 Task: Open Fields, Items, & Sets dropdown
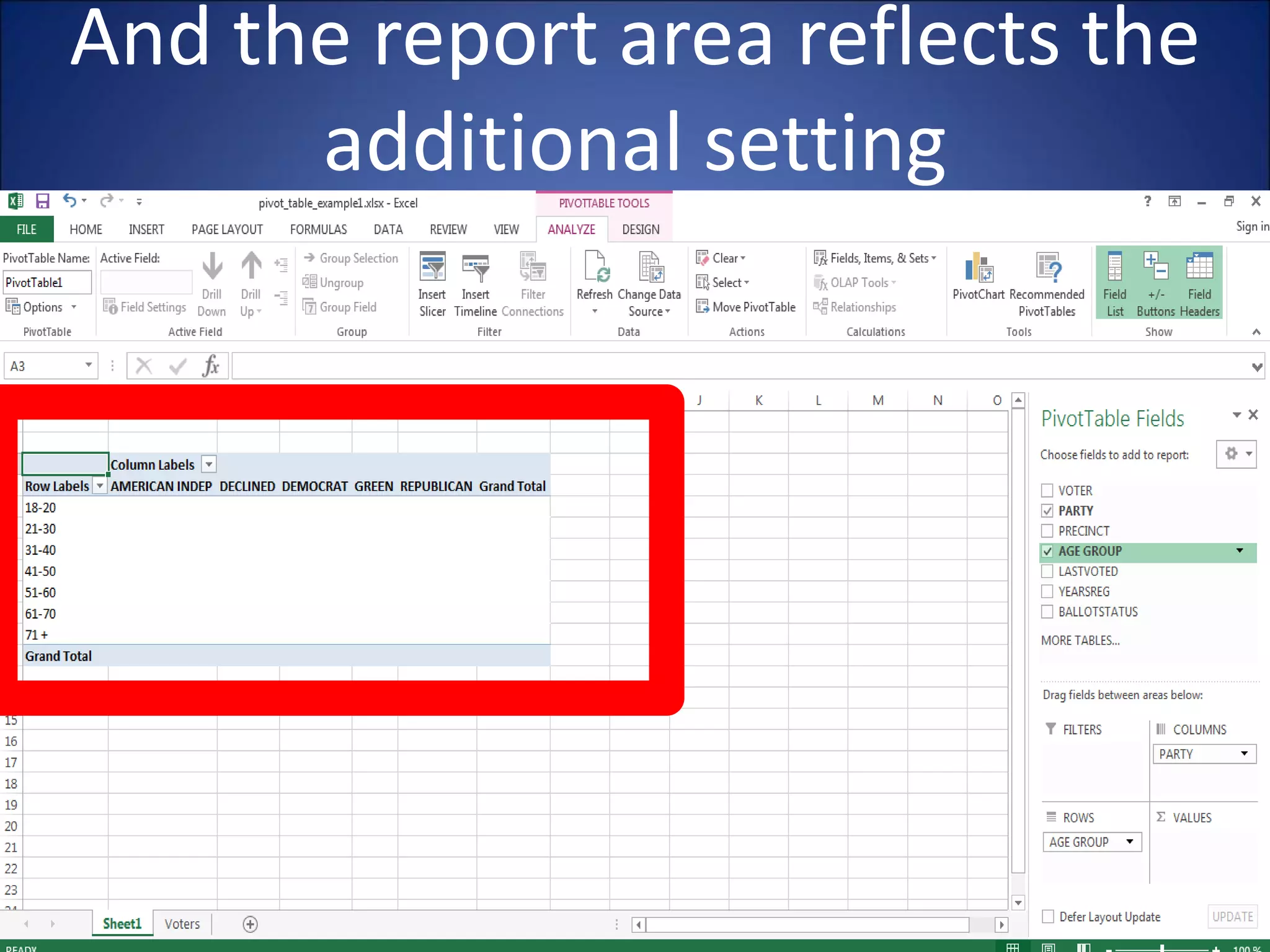click(933, 258)
